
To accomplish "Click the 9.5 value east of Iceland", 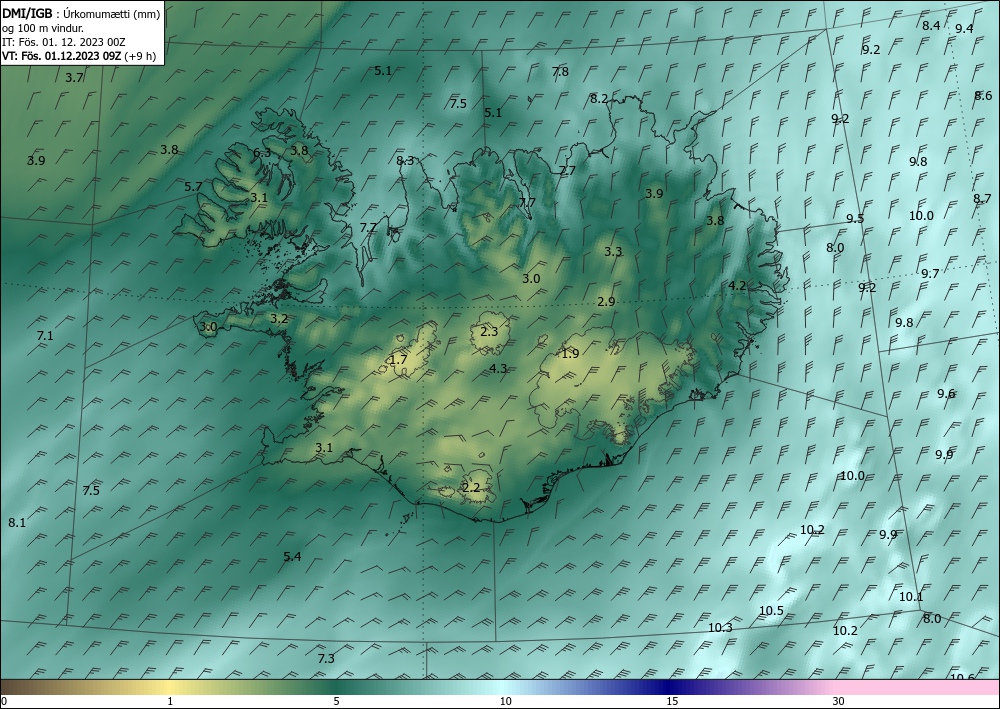I will [x=855, y=219].
